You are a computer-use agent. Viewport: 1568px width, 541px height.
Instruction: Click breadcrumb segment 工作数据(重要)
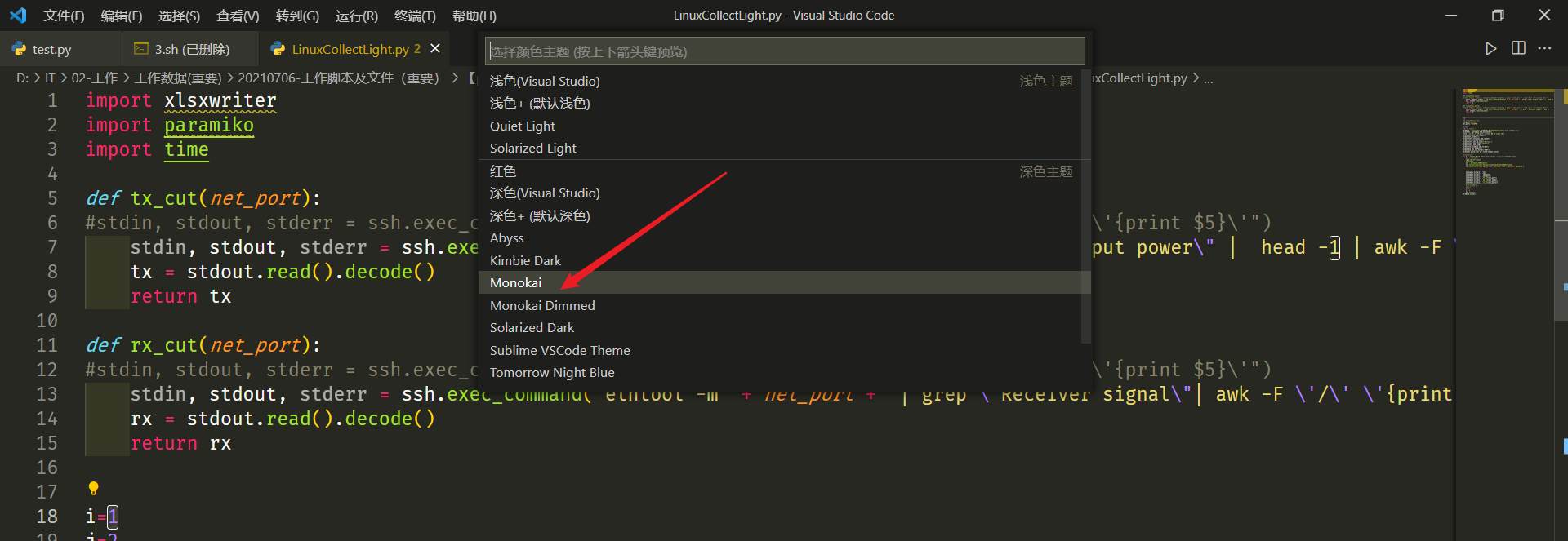[x=178, y=78]
